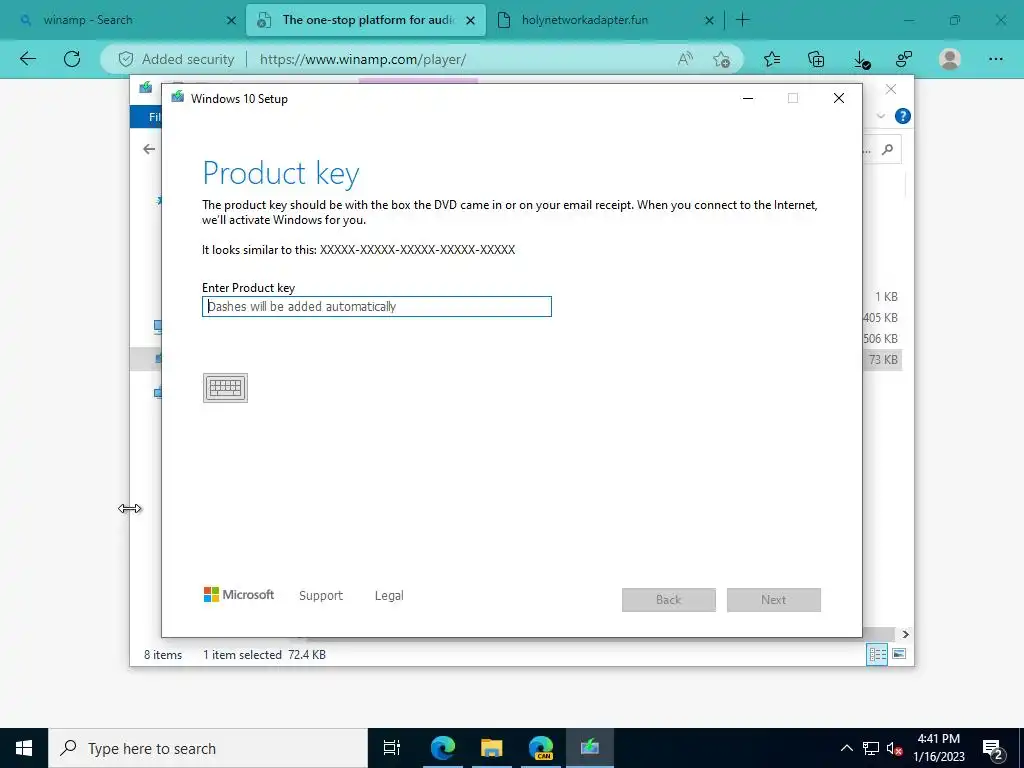Click the Windows Setup taskbar icon
This screenshot has width=1024, height=768.
(x=590, y=748)
